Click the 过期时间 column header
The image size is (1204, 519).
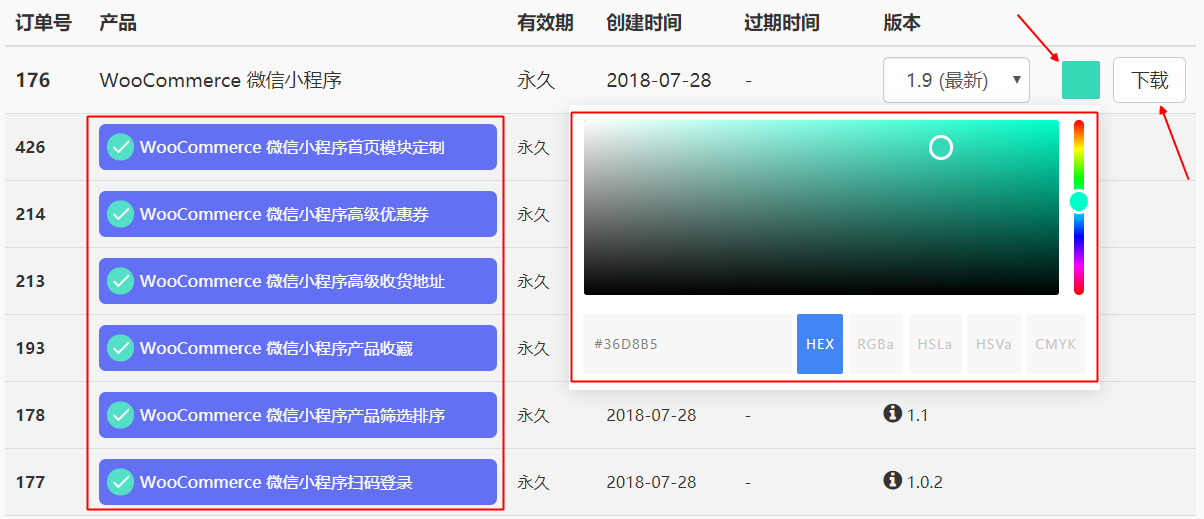click(x=782, y=22)
